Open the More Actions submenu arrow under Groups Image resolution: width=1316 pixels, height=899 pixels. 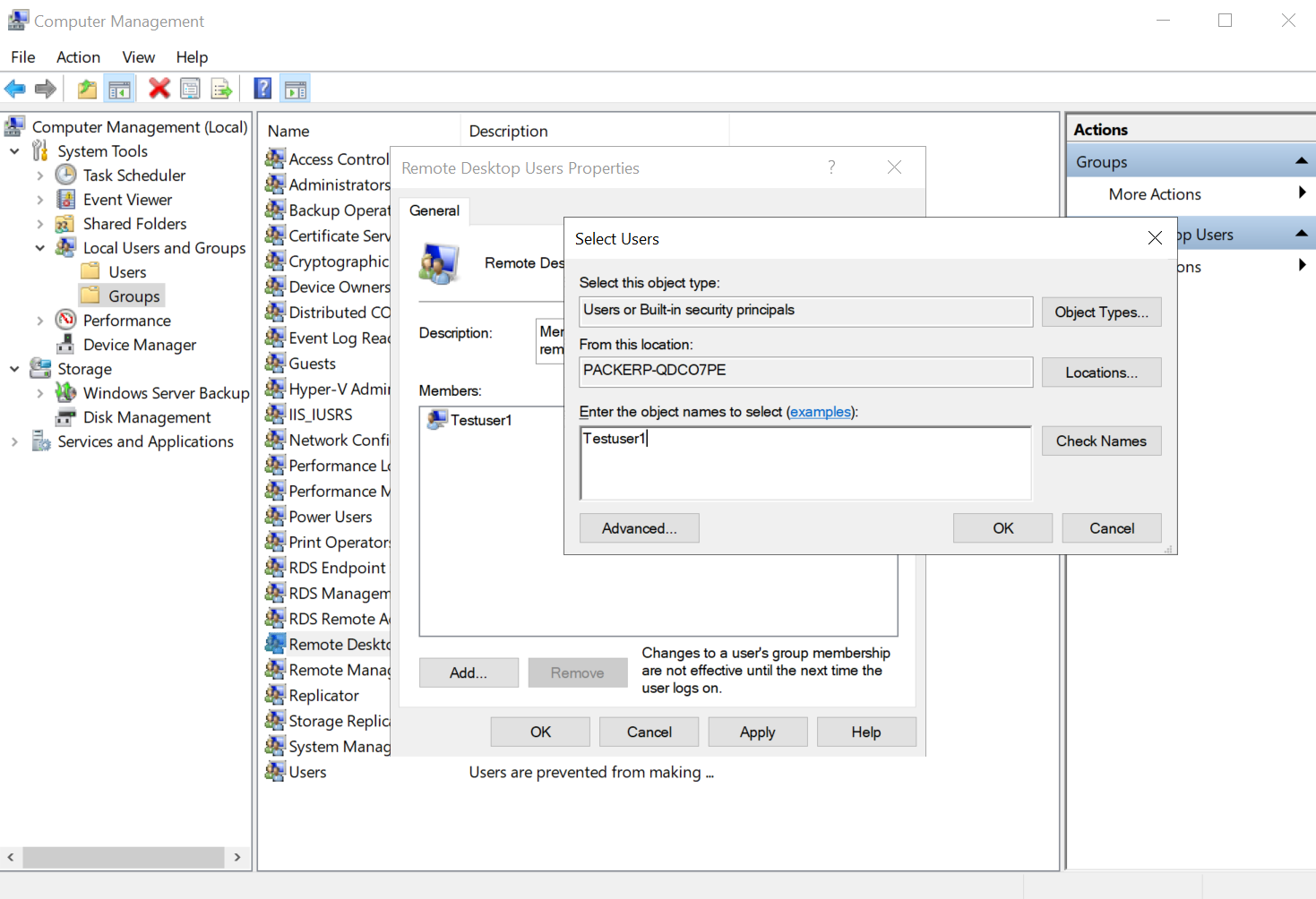coord(1302,193)
